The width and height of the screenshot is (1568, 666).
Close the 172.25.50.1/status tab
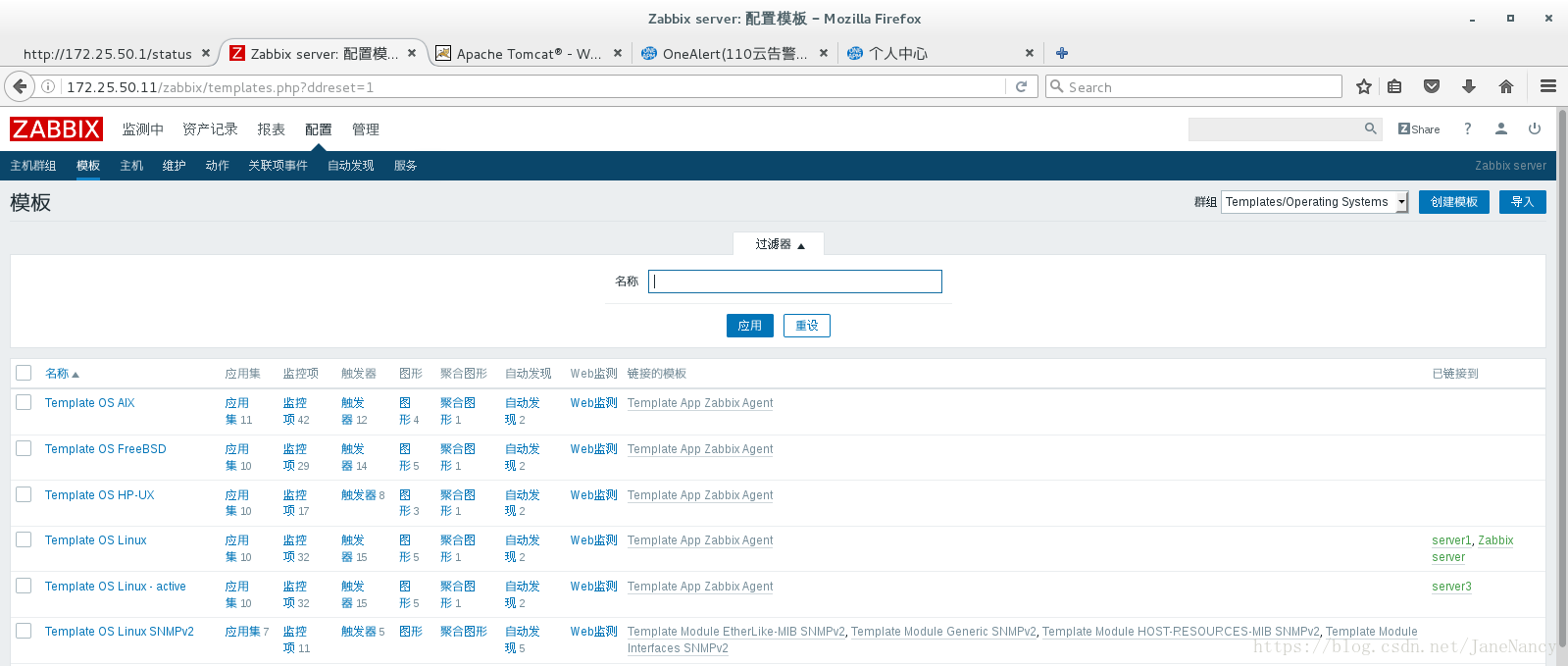click(206, 53)
